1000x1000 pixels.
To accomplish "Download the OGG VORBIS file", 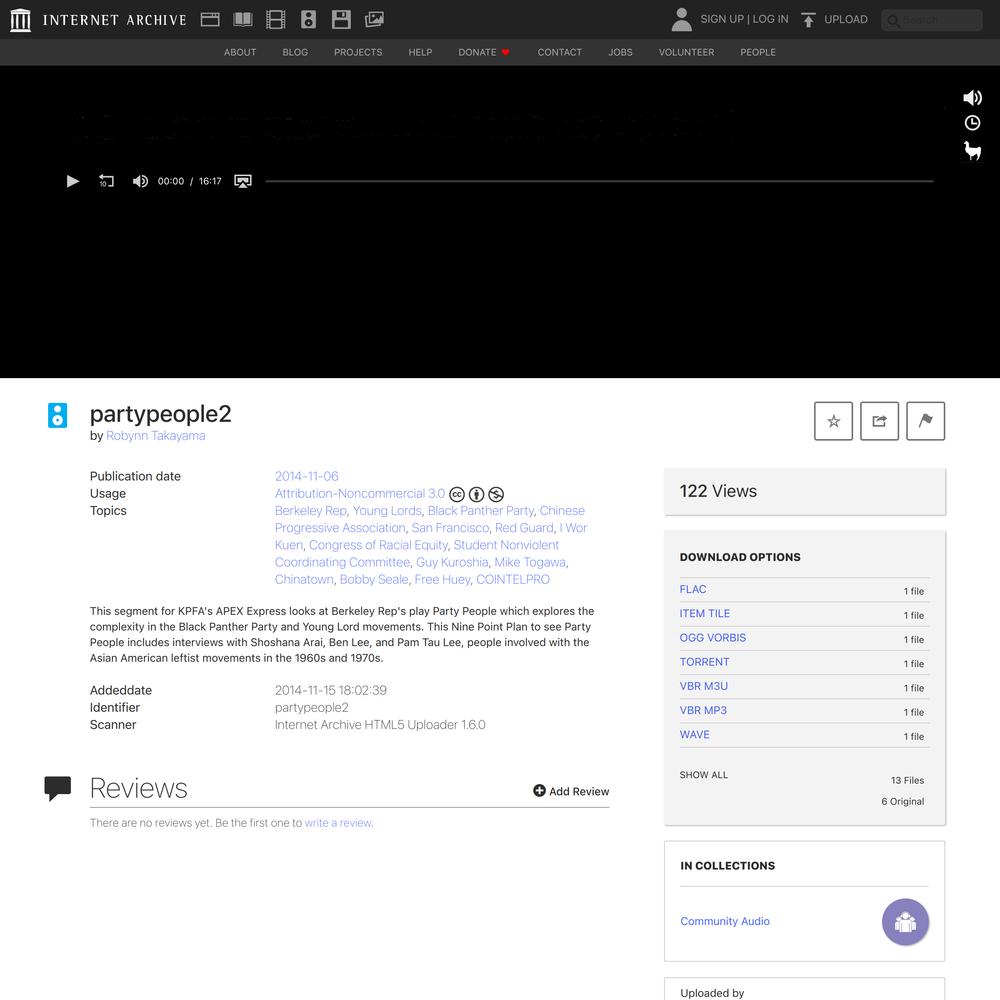I will pyautogui.click(x=712, y=638).
